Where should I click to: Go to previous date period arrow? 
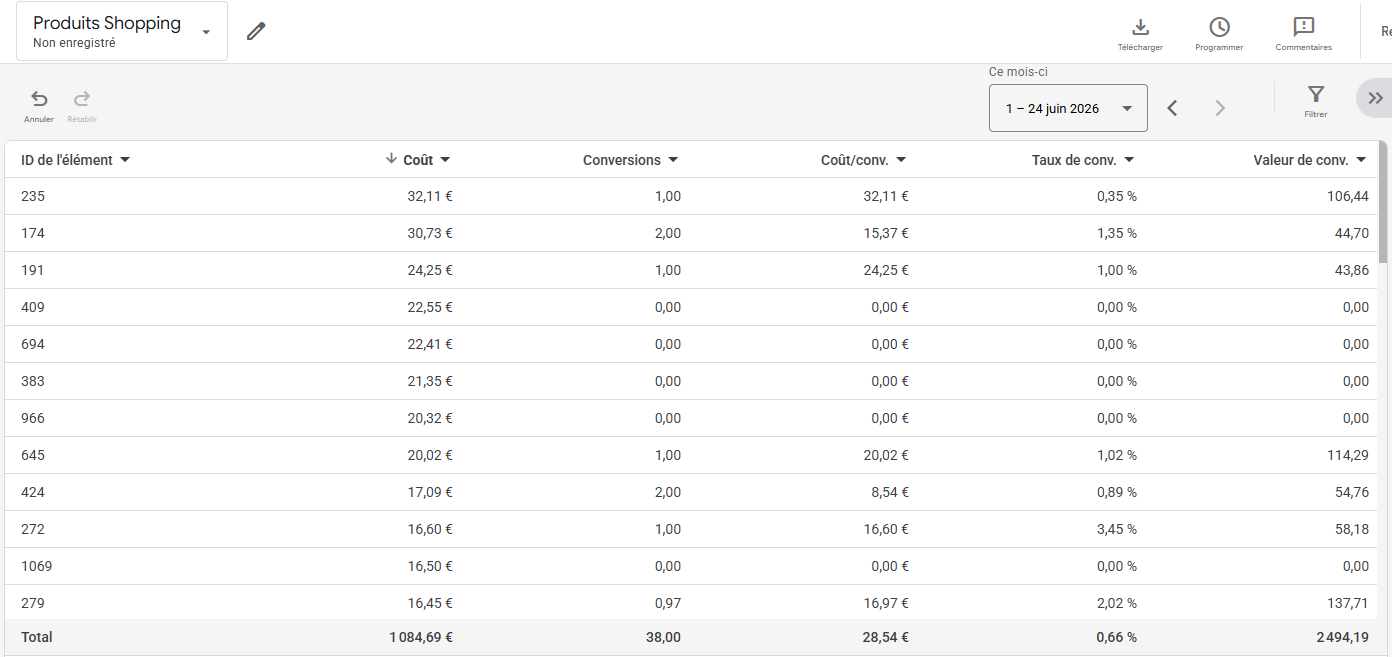click(x=1172, y=108)
